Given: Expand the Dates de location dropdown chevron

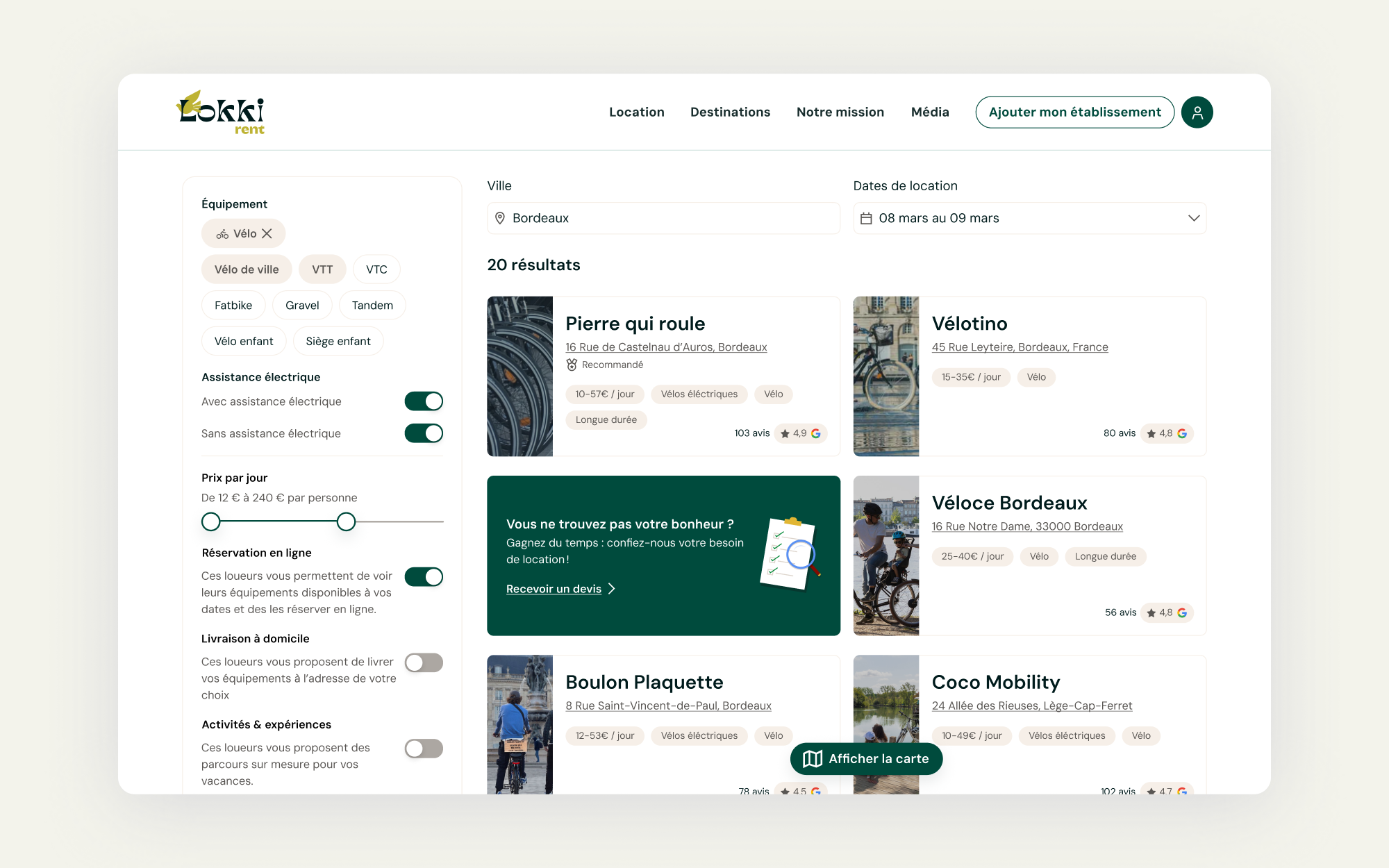Looking at the screenshot, I should coord(1193,218).
